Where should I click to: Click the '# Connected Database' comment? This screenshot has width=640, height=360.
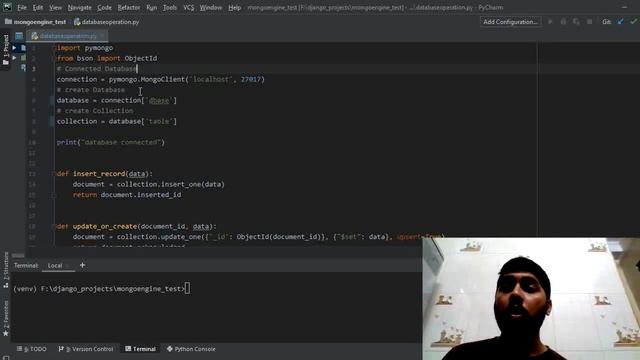tap(96, 69)
